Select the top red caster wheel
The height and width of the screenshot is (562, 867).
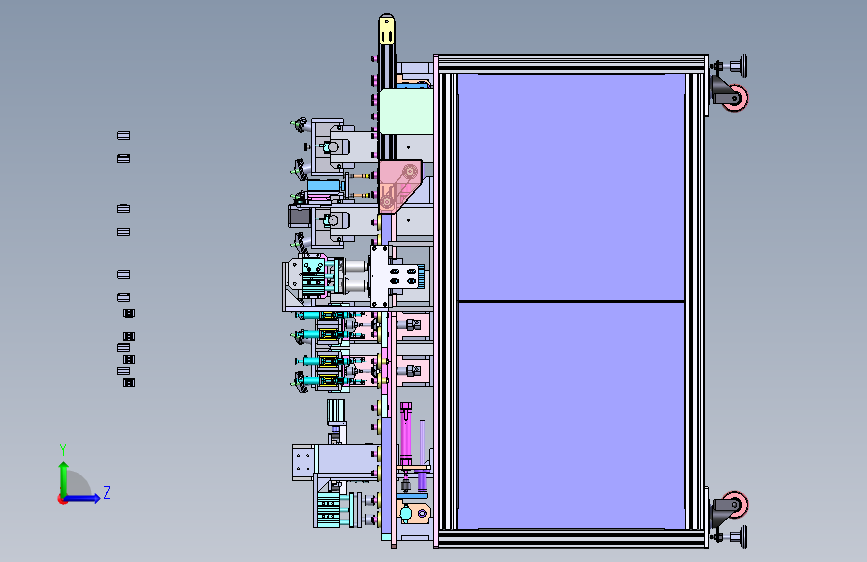click(x=737, y=98)
